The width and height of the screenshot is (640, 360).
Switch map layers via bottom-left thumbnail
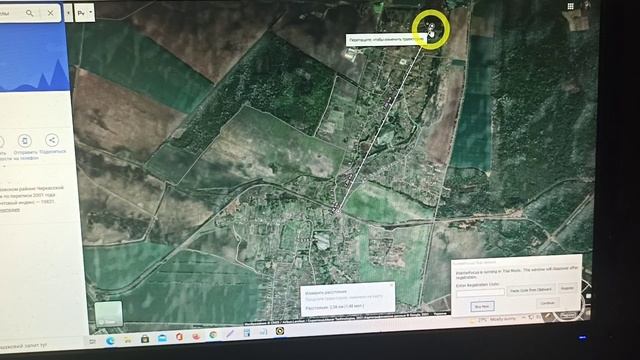click(x=109, y=313)
